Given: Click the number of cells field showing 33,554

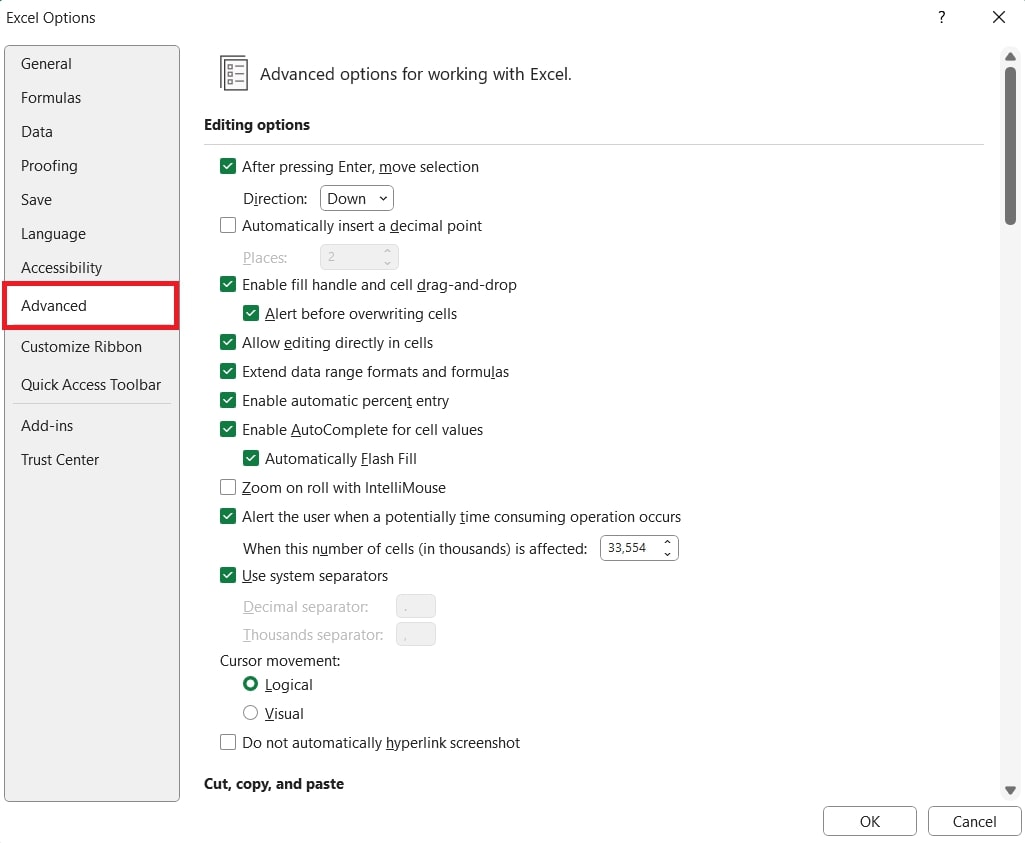Looking at the screenshot, I should (630, 548).
